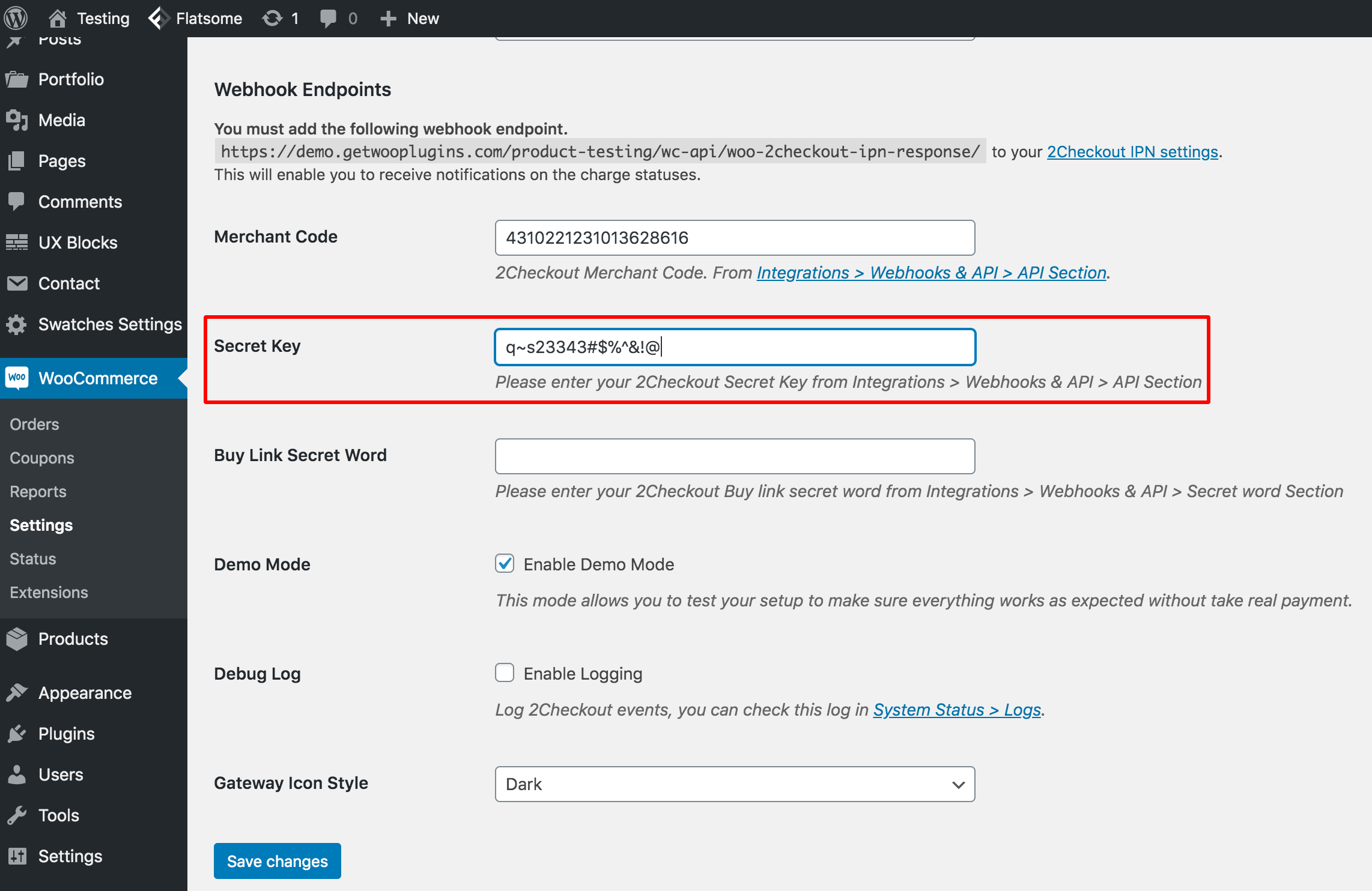Open the Flatsome theme menu
Screen dimensions: 1372x891
[x=196, y=18]
